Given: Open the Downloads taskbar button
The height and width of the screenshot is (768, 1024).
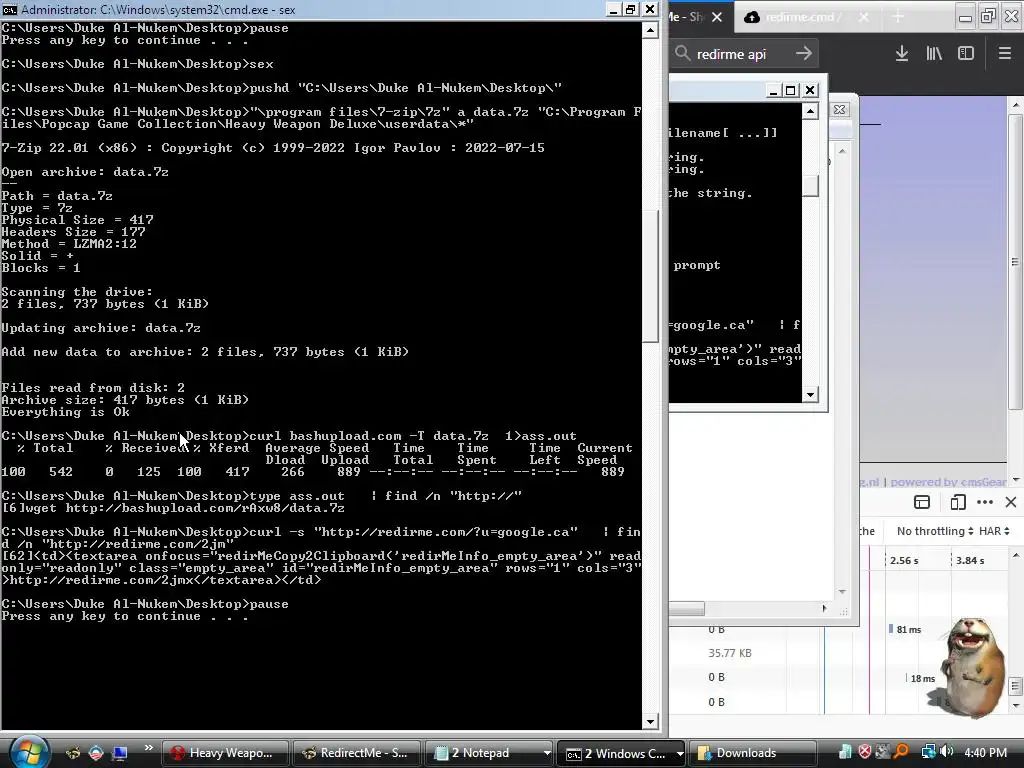Looking at the screenshot, I should (753, 753).
